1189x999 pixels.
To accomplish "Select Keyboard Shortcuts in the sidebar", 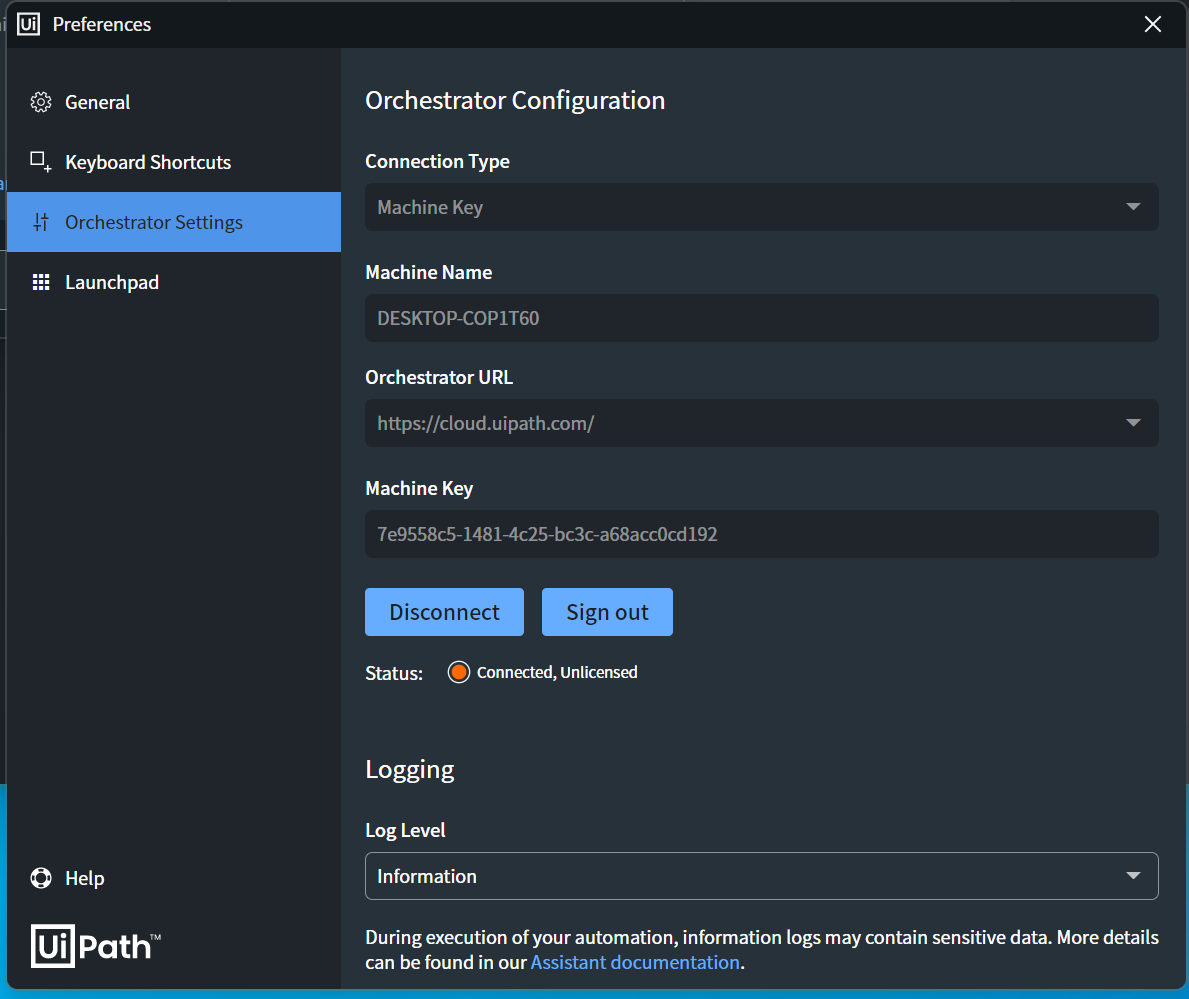I will point(148,162).
